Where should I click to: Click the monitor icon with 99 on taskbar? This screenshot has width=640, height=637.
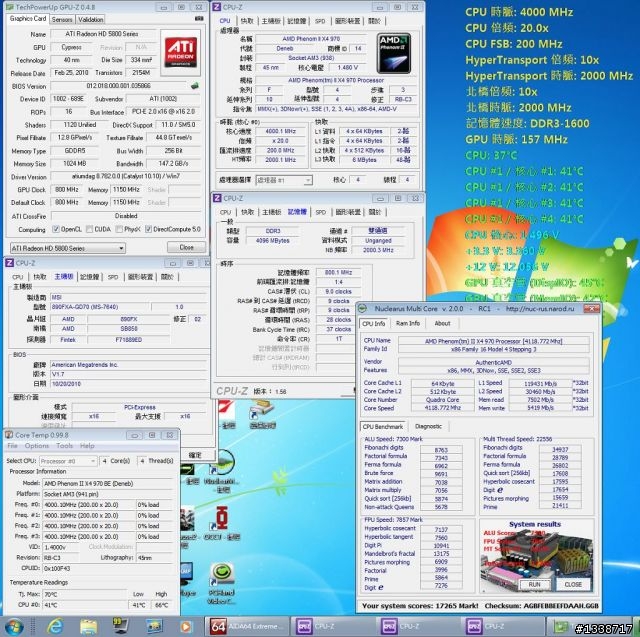click(120, 626)
